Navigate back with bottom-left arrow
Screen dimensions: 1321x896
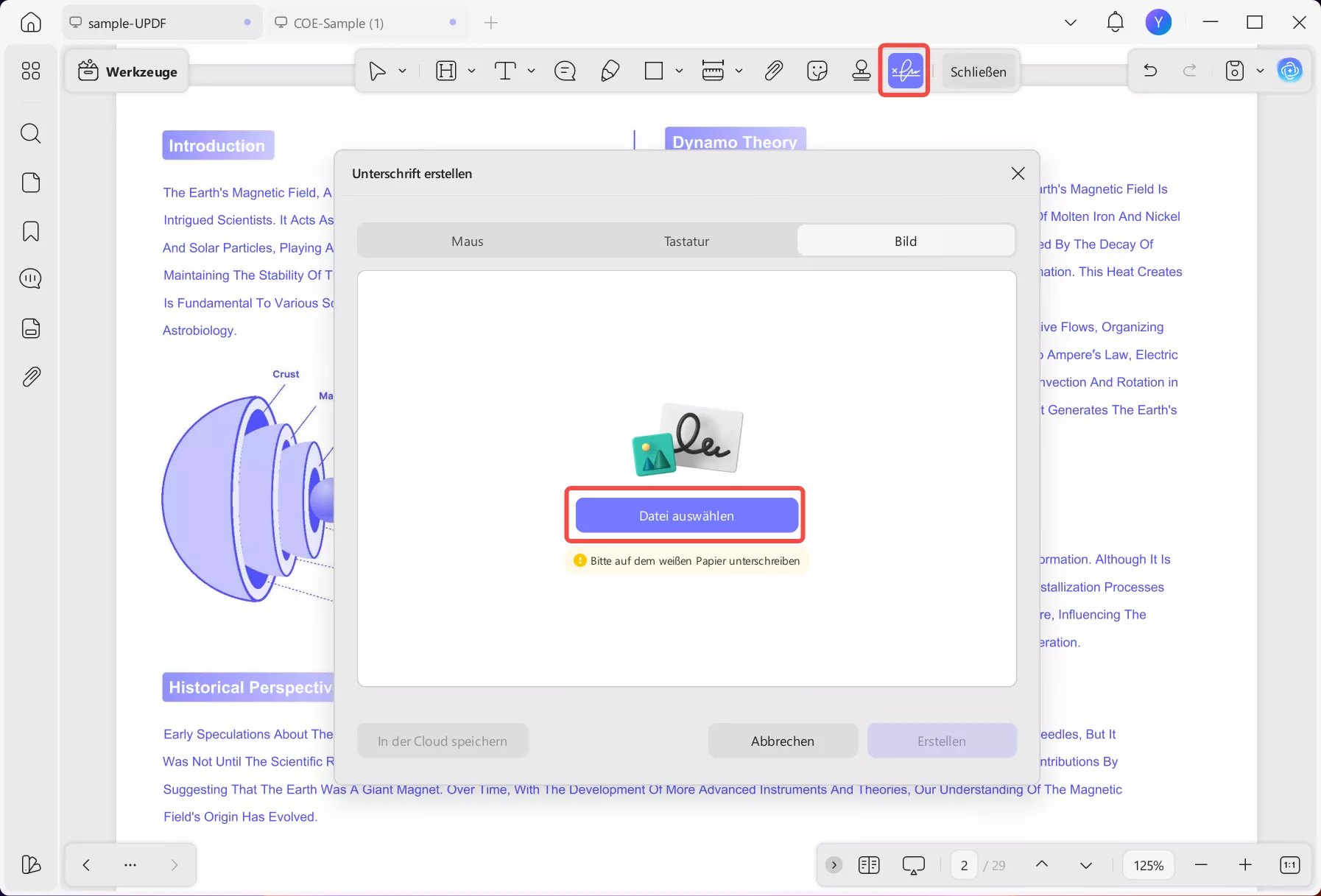click(86, 864)
